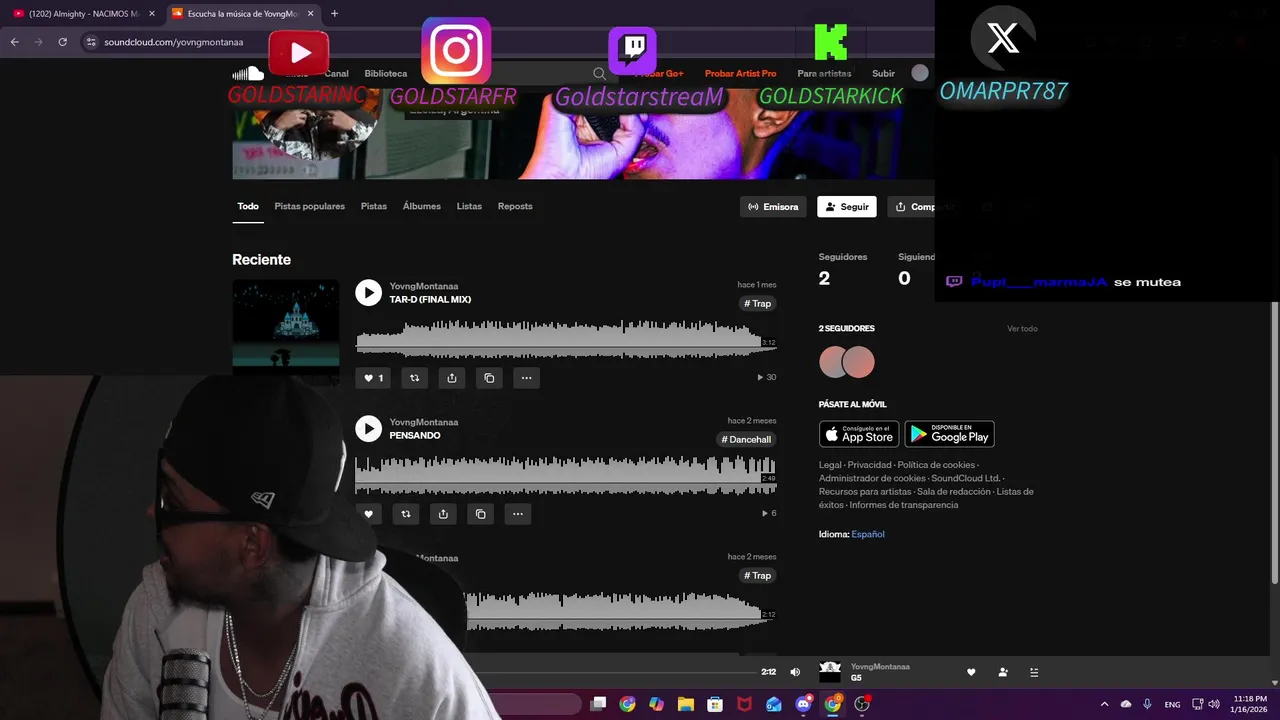Toggle player volume mute icon
Image resolution: width=1280 pixels, height=720 pixels.
[x=795, y=672]
